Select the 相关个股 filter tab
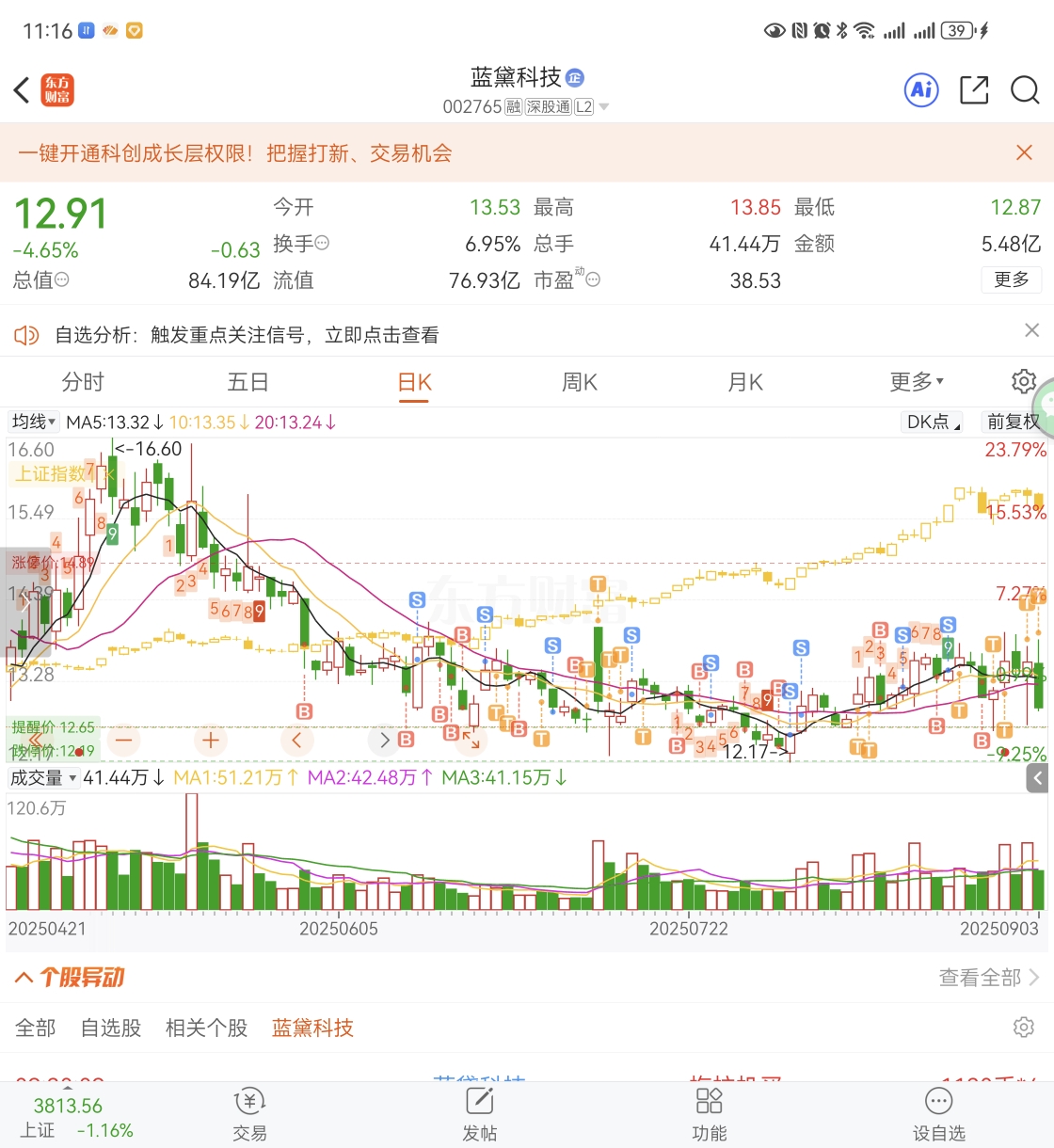Viewport: 1054px width, 1148px height. coord(207,1028)
